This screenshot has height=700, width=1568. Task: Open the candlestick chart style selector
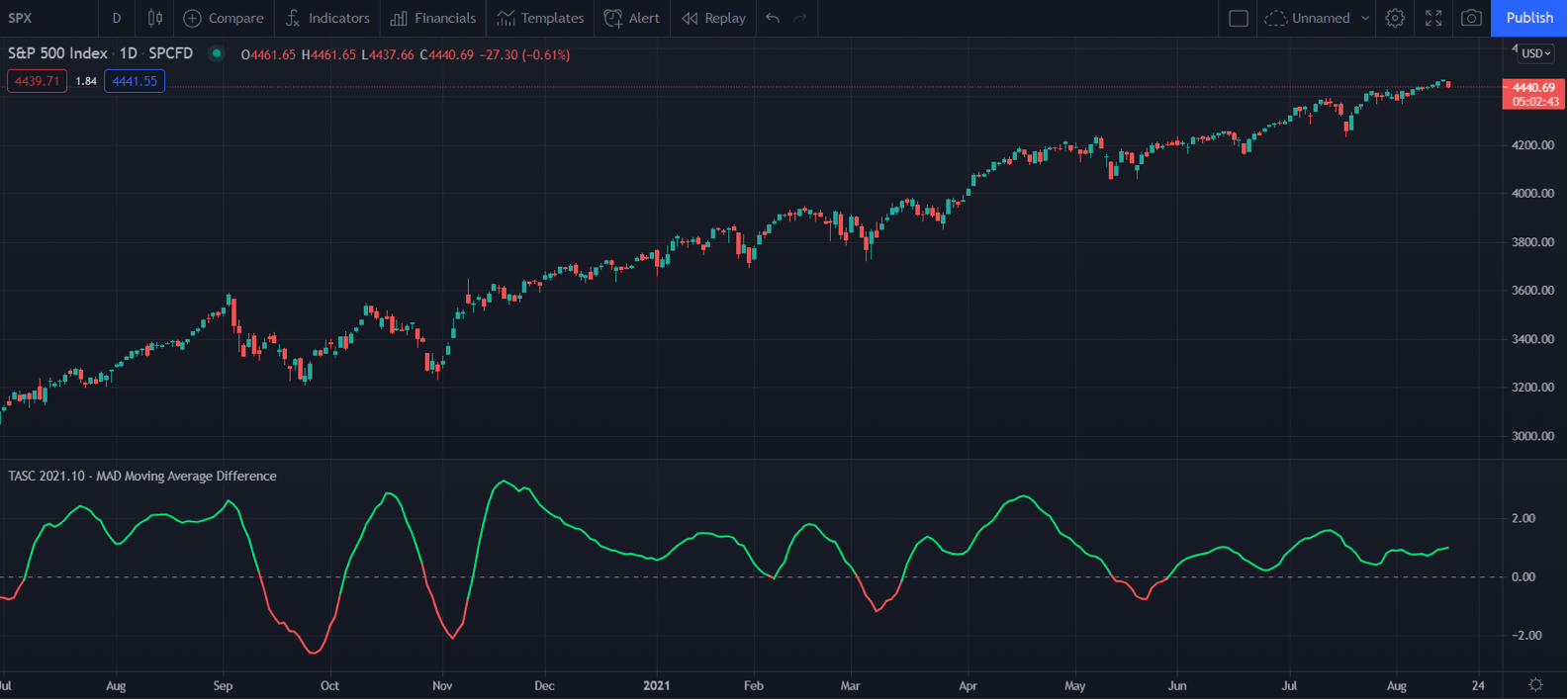[155, 18]
